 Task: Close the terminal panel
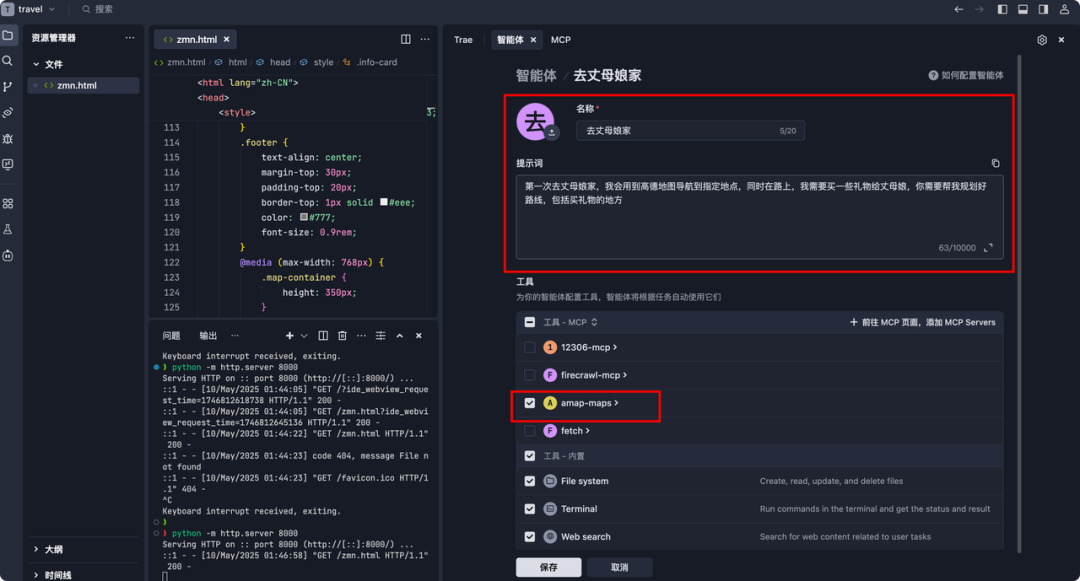[419, 336]
